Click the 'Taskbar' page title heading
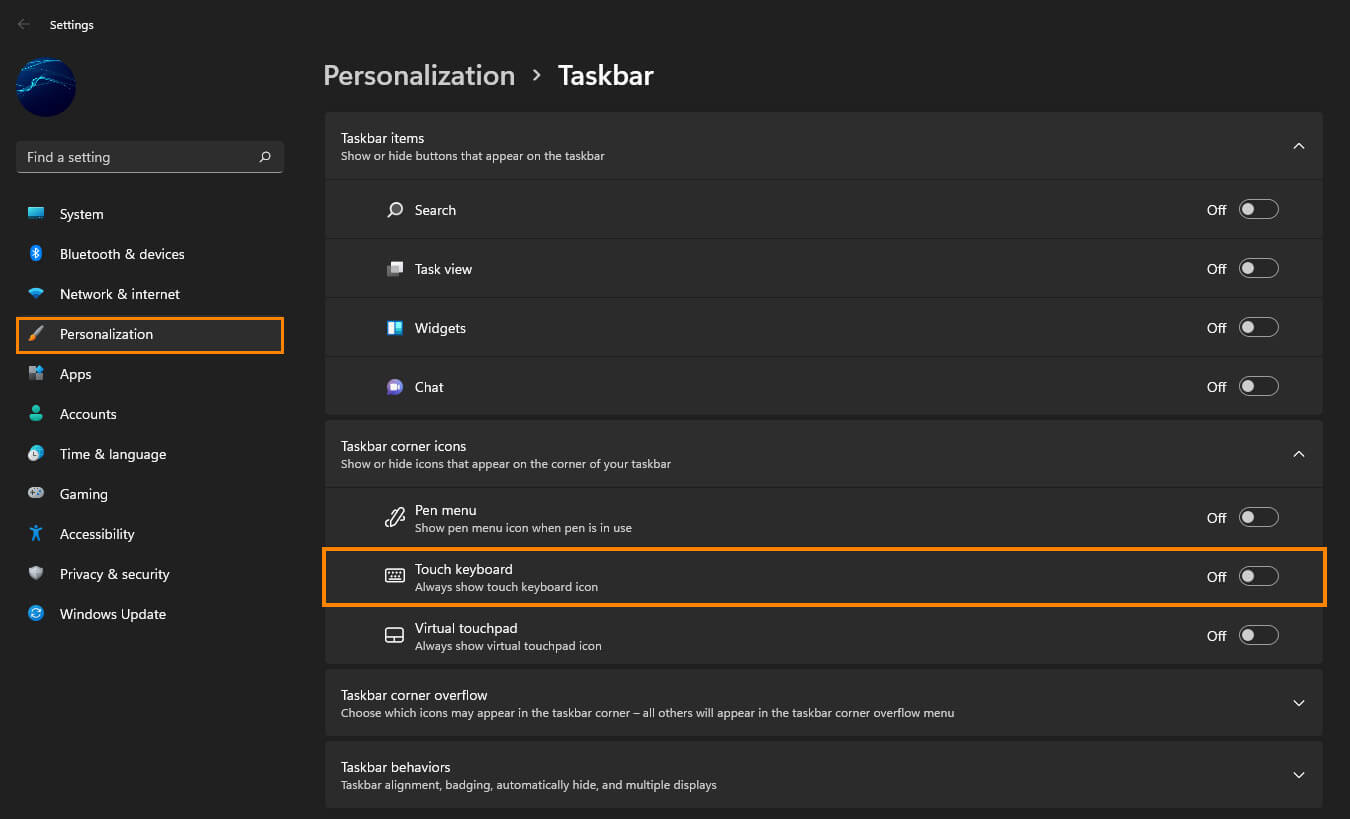Screen dimensions: 1350x819 click(605, 76)
